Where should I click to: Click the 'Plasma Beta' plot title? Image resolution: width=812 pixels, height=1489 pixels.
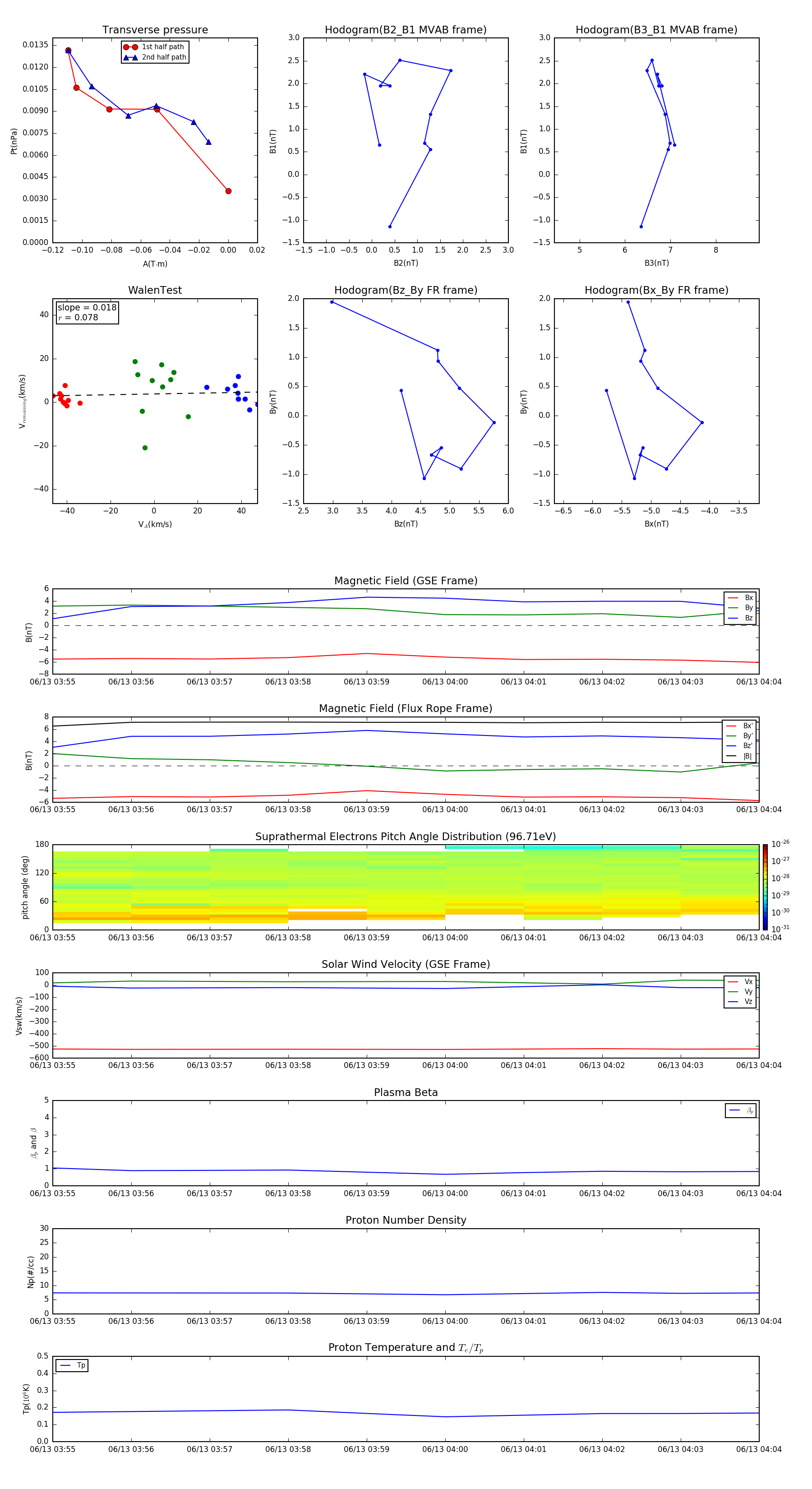pos(406,1092)
